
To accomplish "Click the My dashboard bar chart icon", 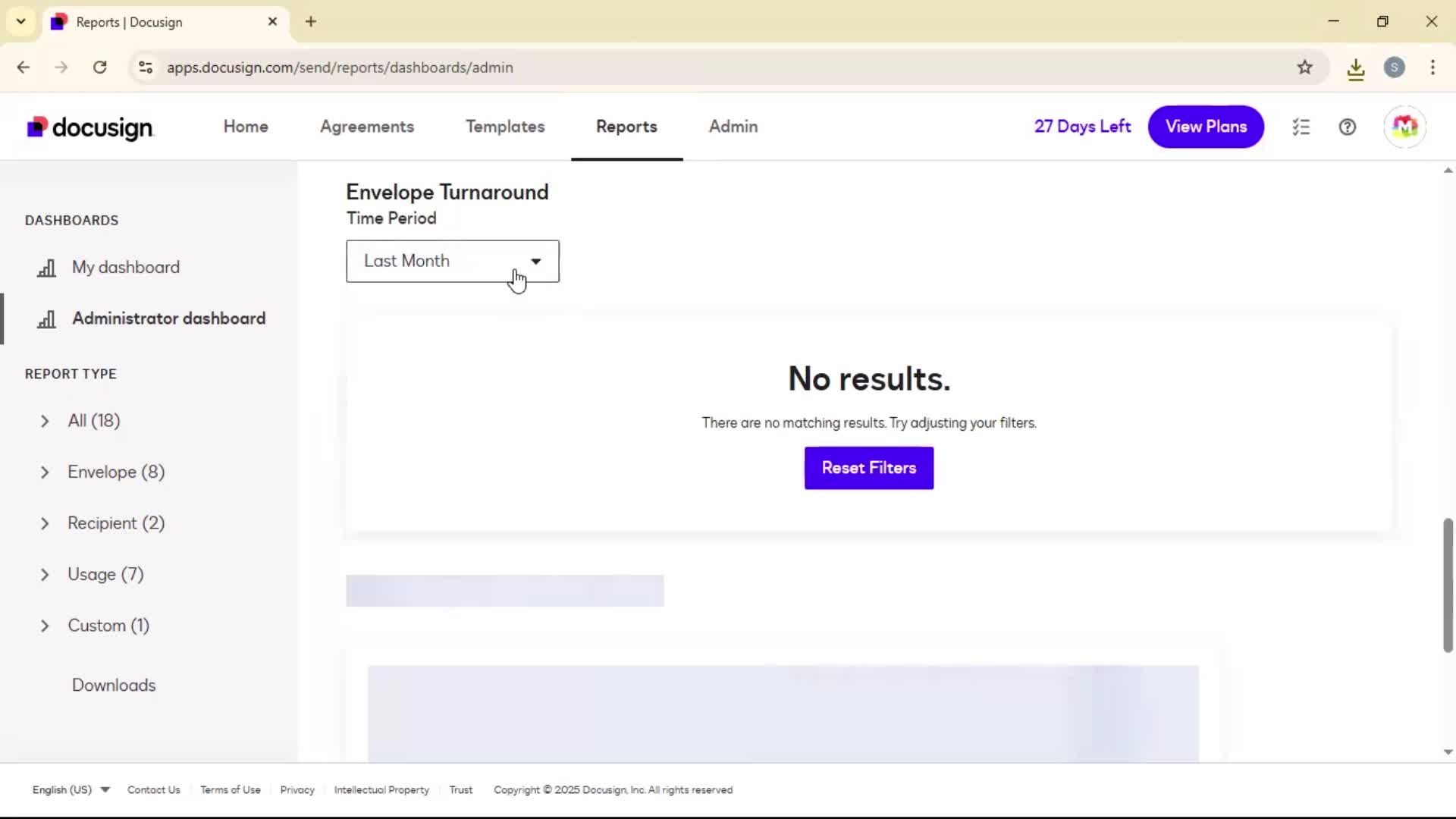I will 47,268.
